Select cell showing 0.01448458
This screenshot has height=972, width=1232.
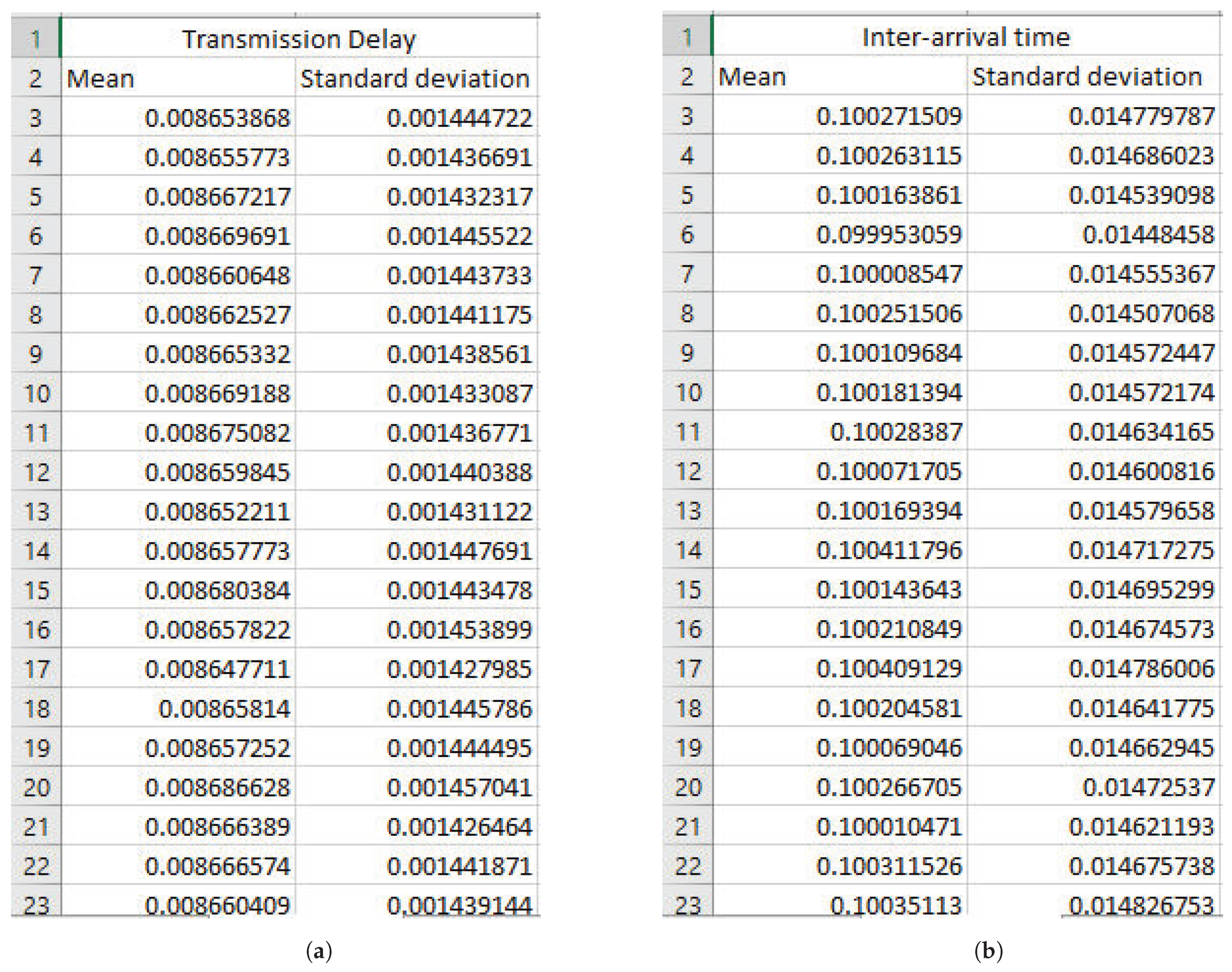pyautogui.click(x=1148, y=235)
